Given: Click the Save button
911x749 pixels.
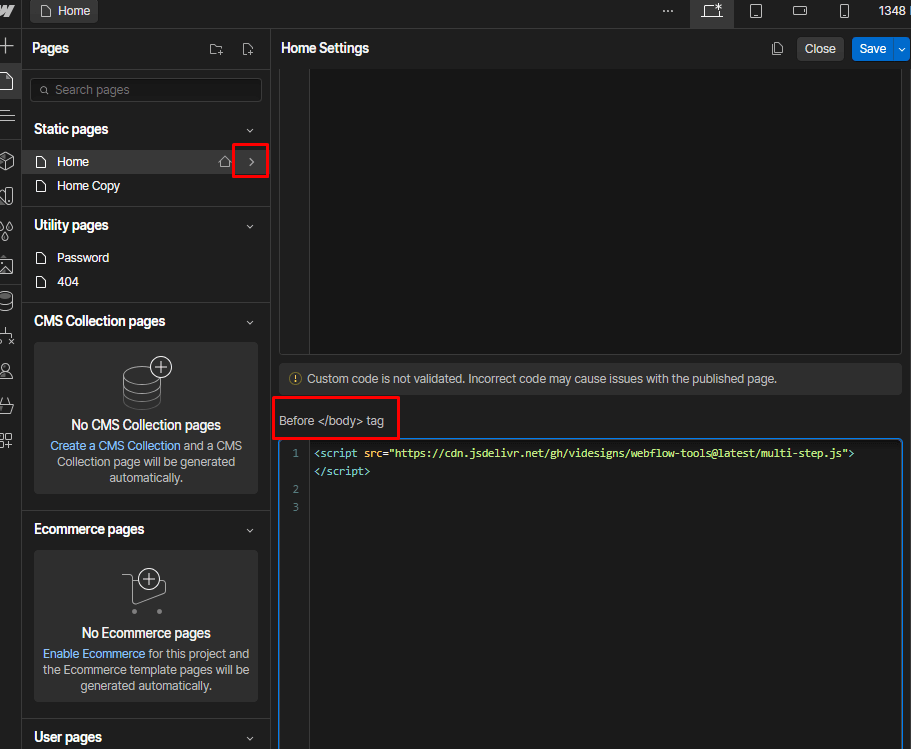Looking at the screenshot, I should tap(873, 49).
